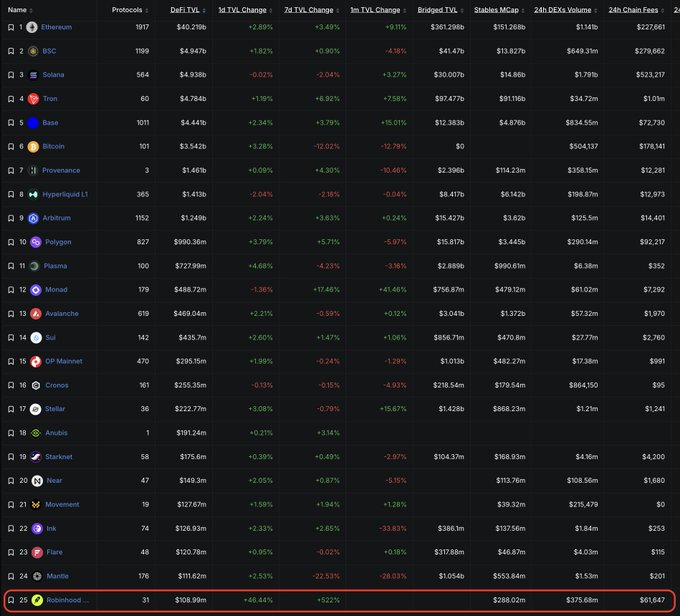Click the +522% 7d change value

tap(328, 600)
